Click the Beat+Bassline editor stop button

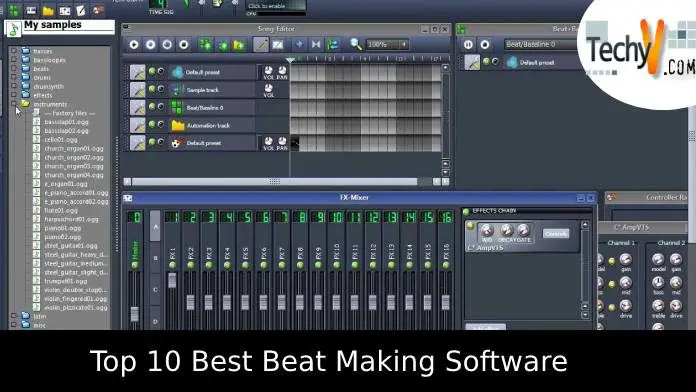pyautogui.click(x=485, y=44)
